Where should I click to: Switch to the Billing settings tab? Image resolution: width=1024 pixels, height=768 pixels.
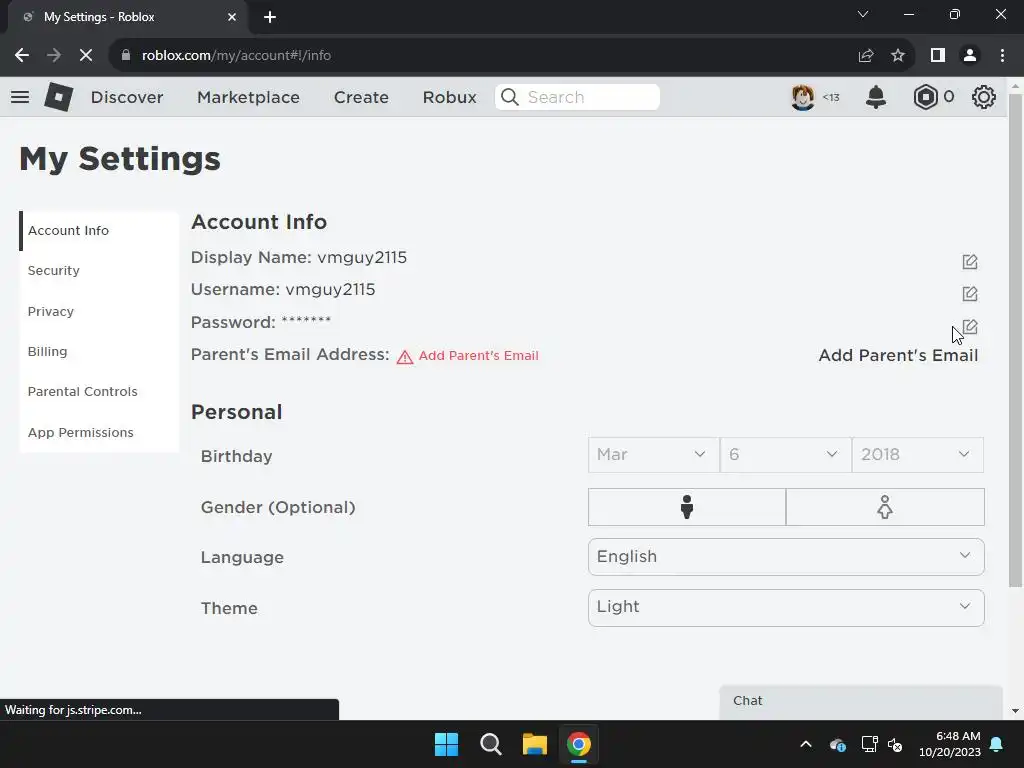(x=99, y=351)
